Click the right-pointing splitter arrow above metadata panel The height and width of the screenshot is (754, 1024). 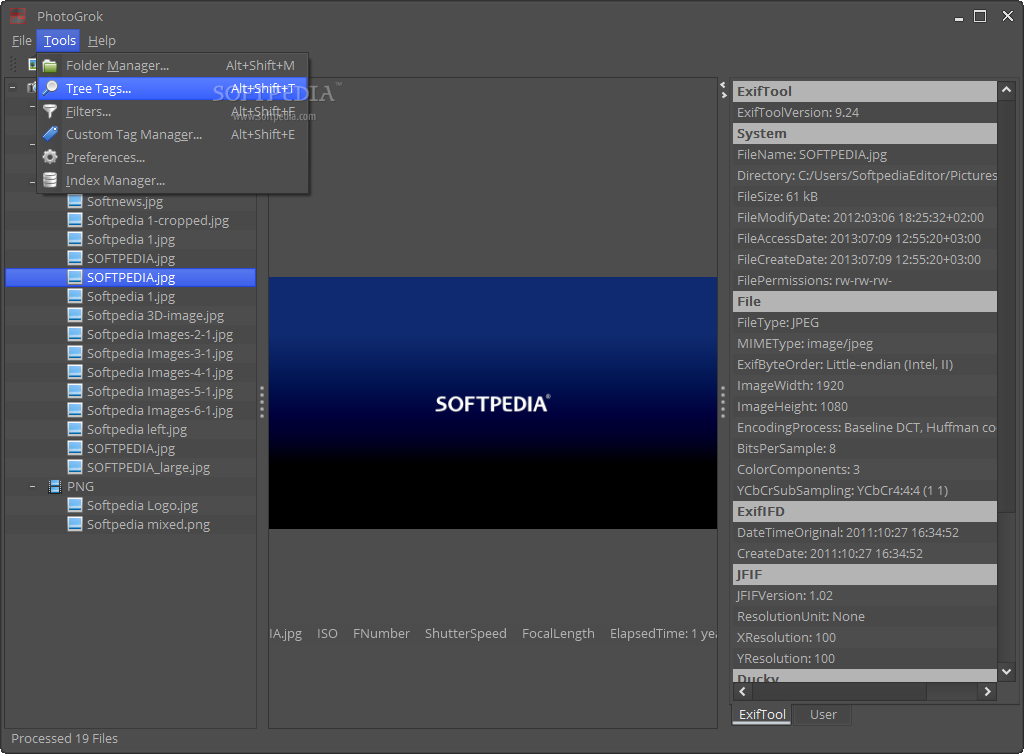[724, 95]
